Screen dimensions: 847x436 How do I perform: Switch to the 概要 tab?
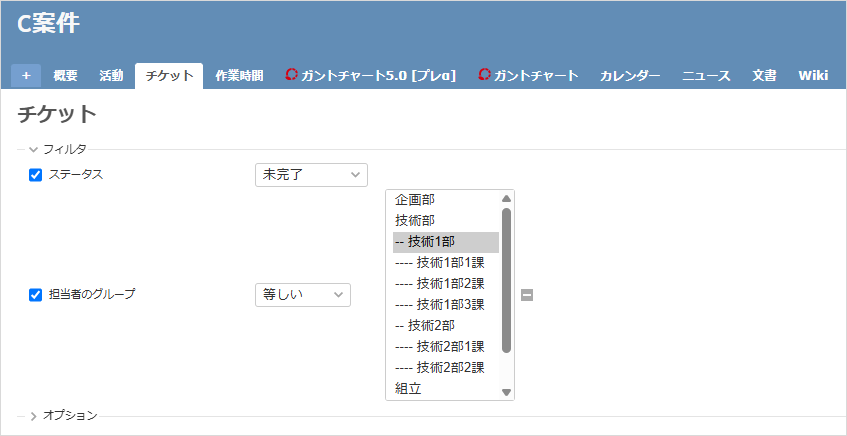pos(66,76)
